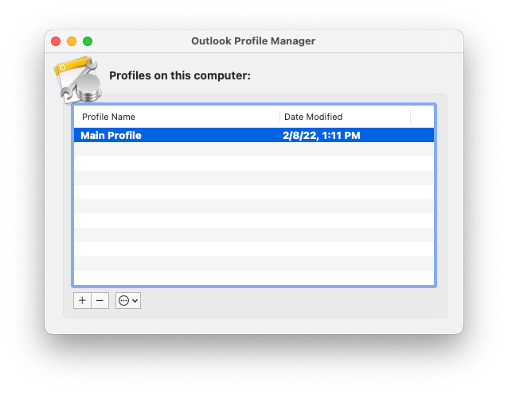Click the Profiles on this computer heading

tap(180, 76)
